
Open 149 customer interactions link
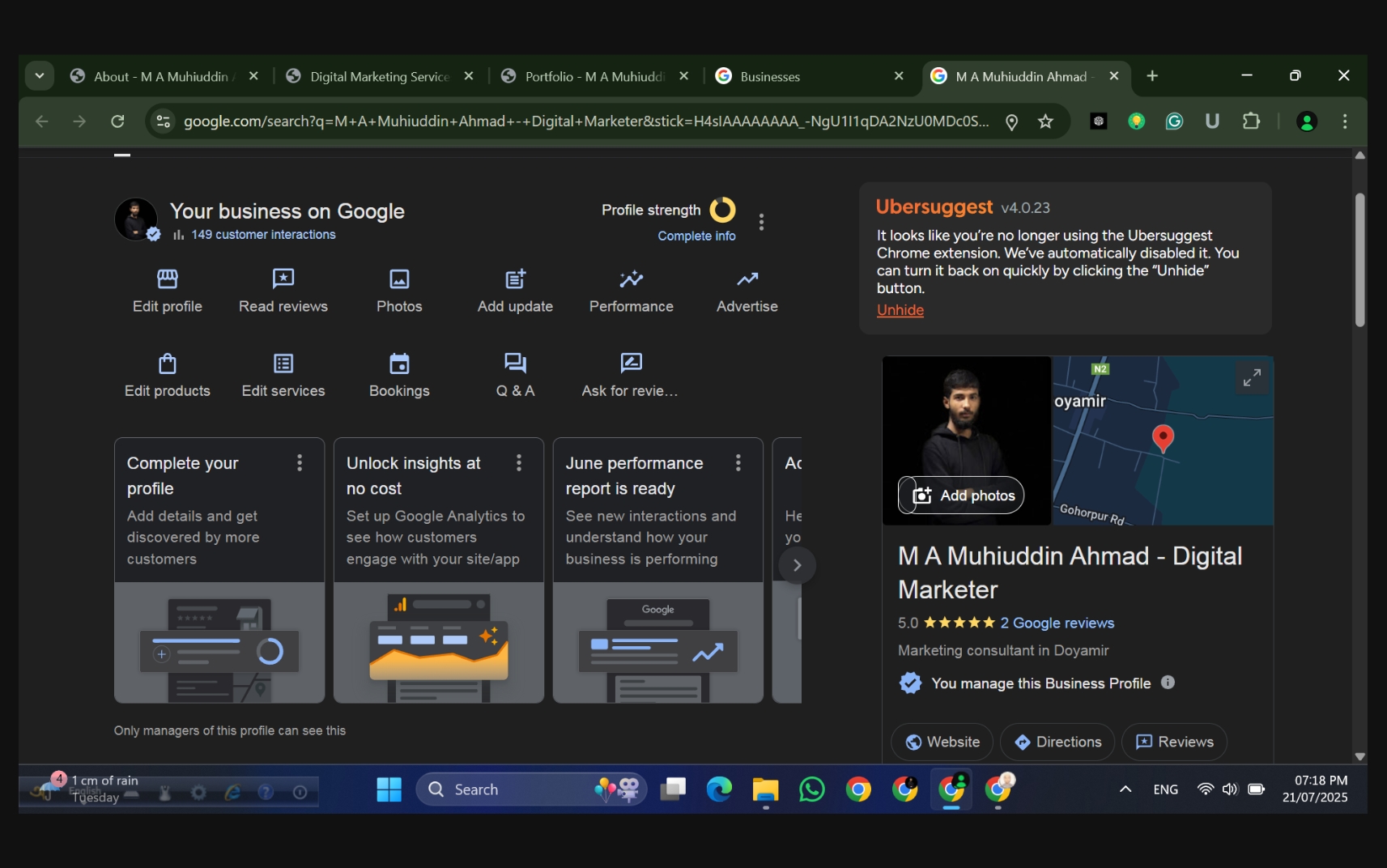pyautogui.click(x=263, y=235)
